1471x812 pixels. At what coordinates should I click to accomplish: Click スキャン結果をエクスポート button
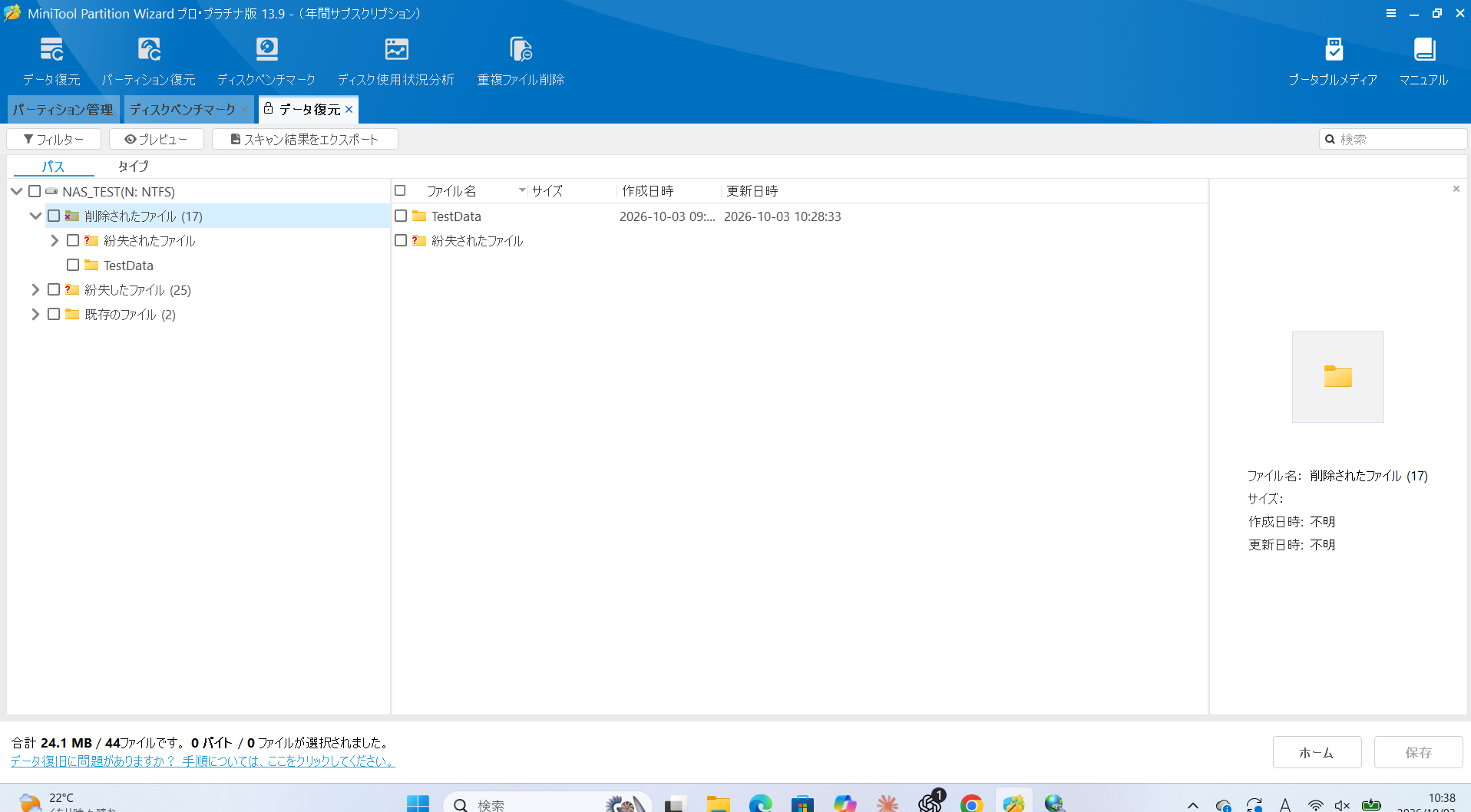click(305, 139)
